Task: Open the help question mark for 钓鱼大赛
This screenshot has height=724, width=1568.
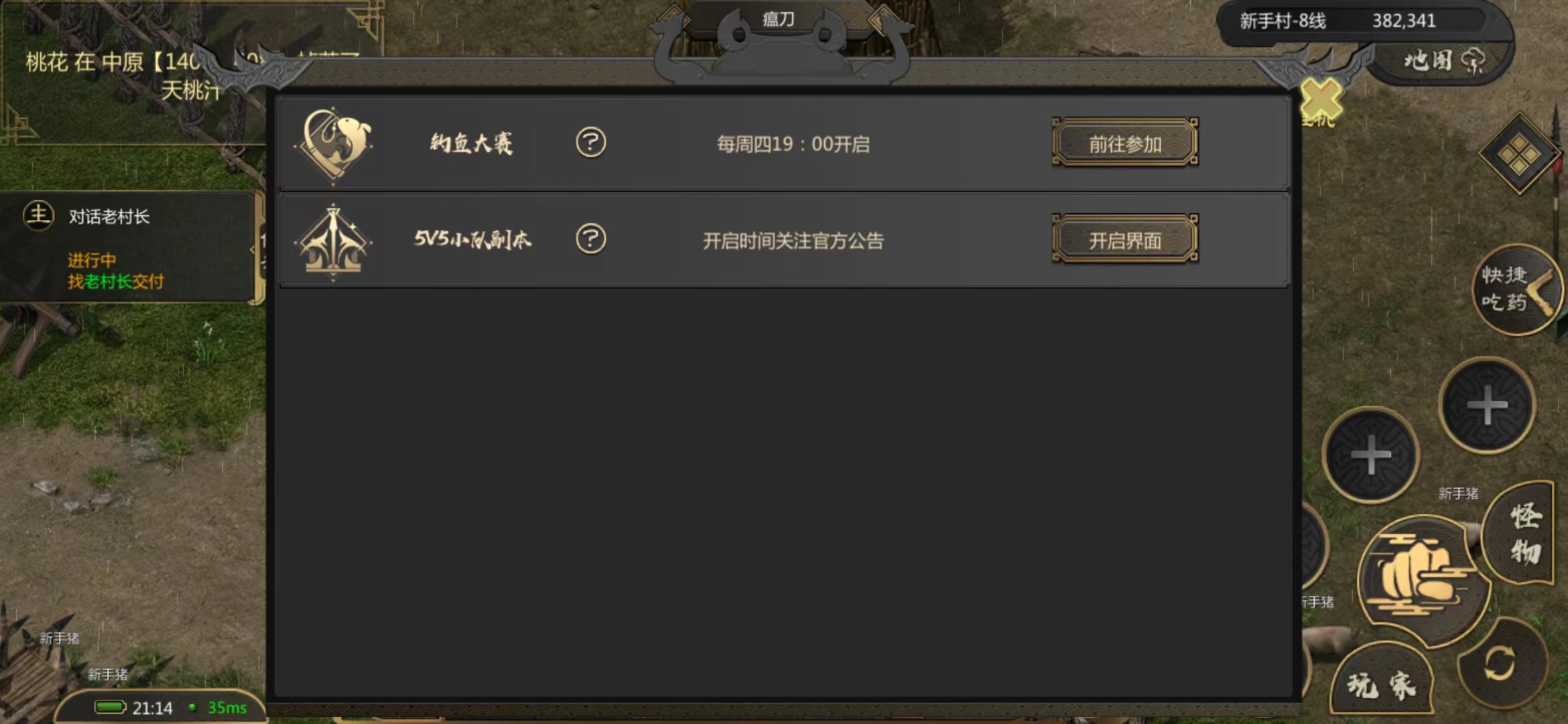Action: [x=591, y=142]
